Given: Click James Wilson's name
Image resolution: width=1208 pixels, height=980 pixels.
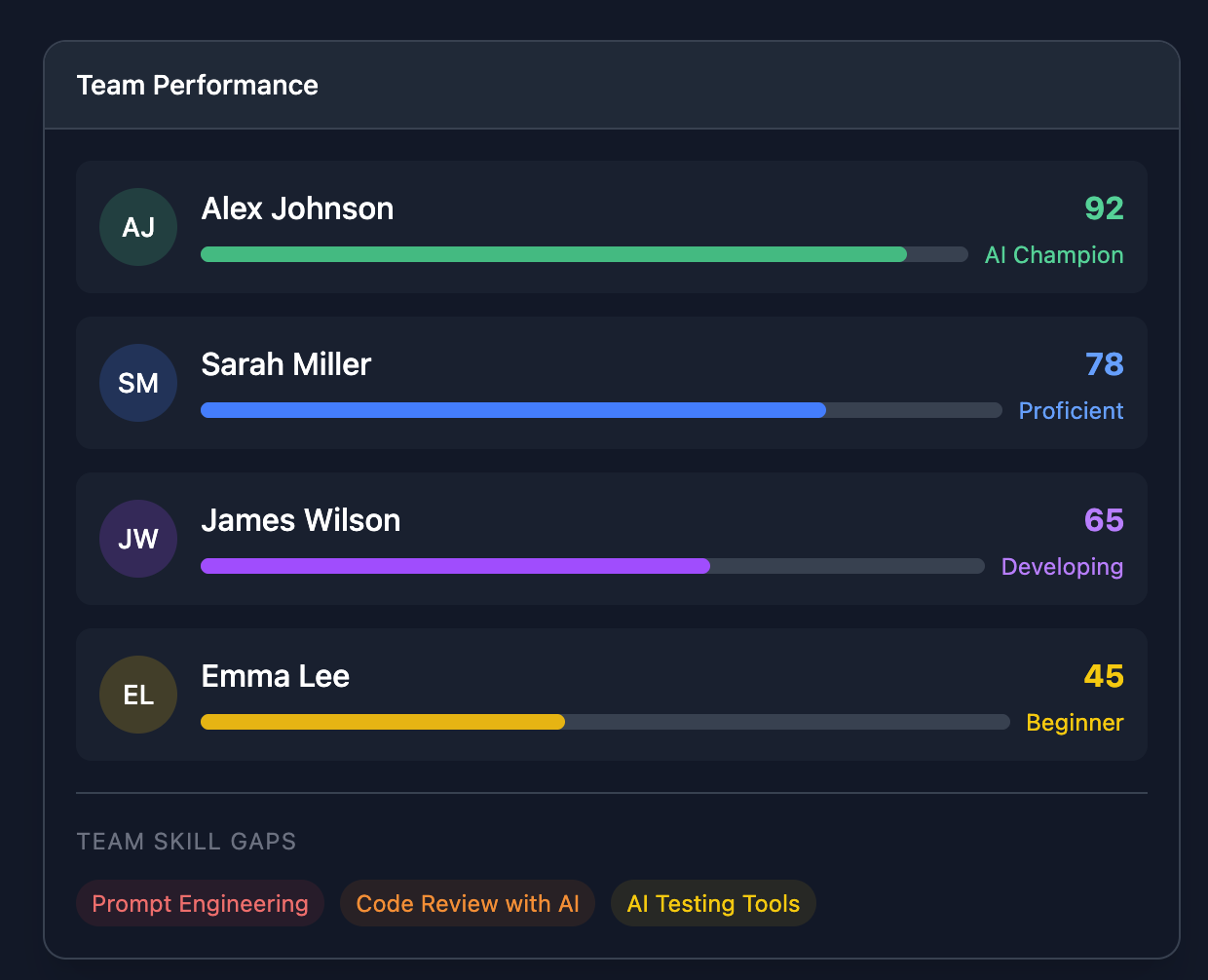Looking at the screenshot, I should [x=300, y=520].
